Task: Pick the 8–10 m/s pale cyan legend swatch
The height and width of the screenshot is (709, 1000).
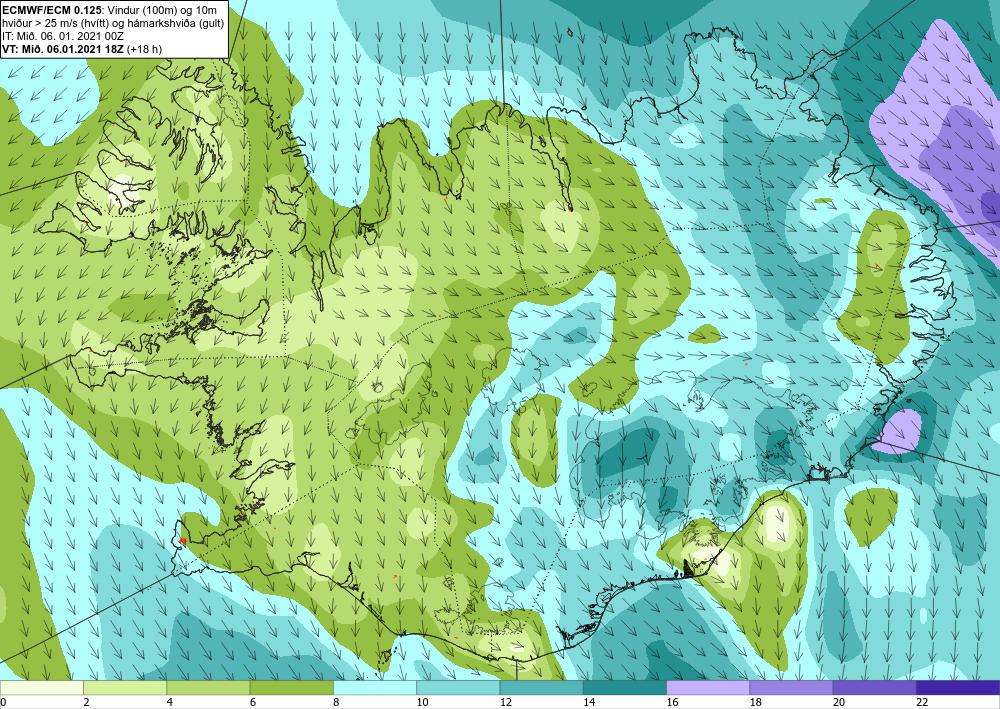Action: pos(375,687)
